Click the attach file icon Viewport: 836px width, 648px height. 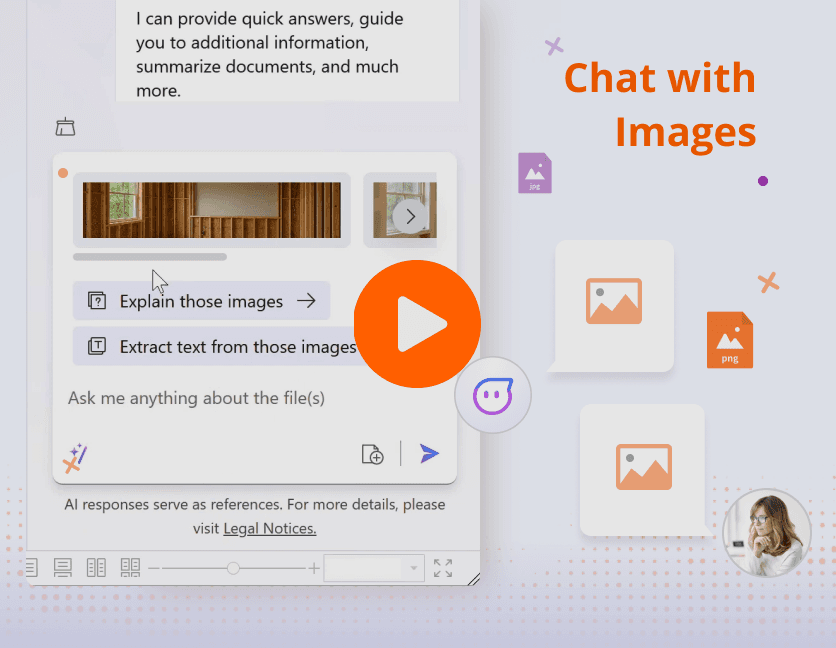tap(372, 454)
